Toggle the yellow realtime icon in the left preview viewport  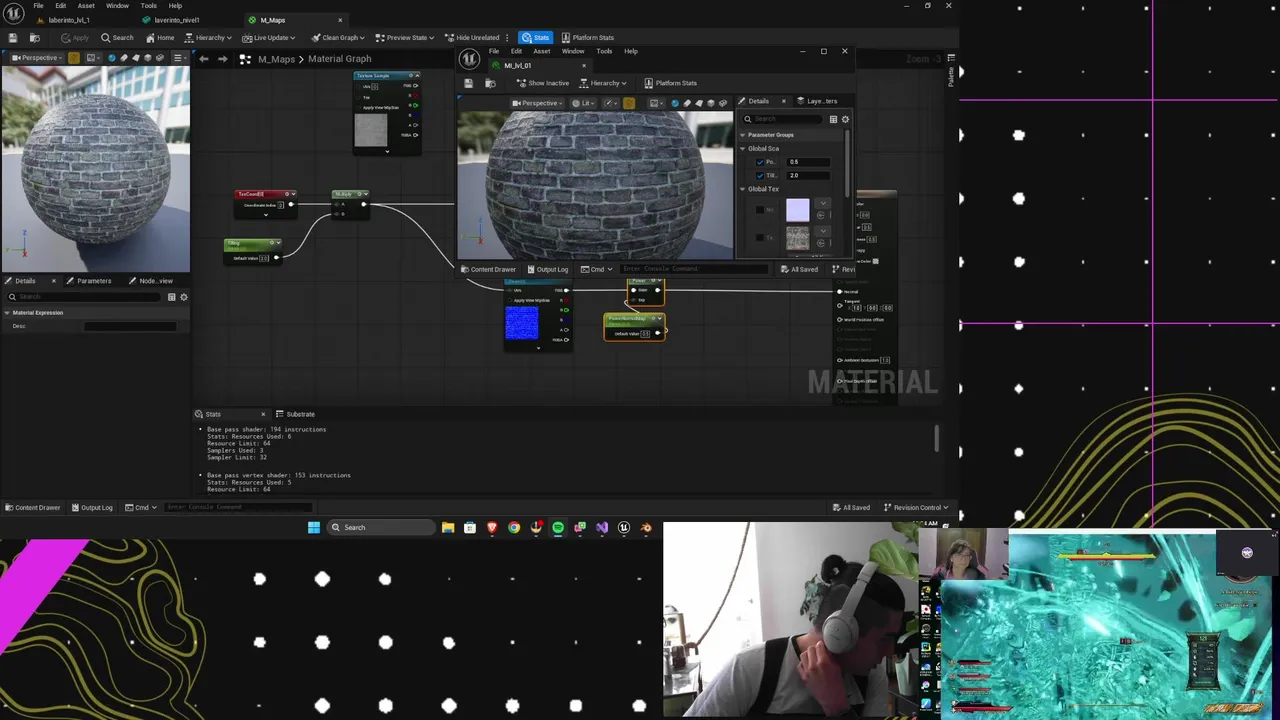73,58
